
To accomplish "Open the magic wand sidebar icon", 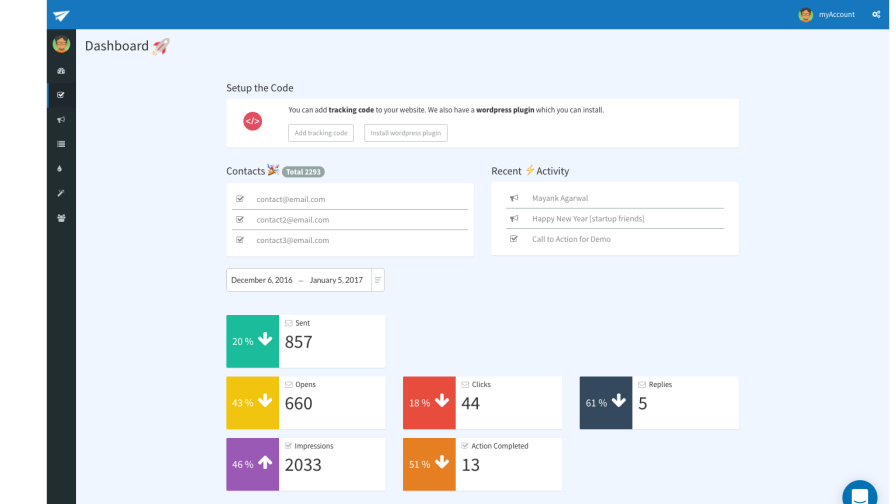I will pyautogui.click(x=61, y=193).
